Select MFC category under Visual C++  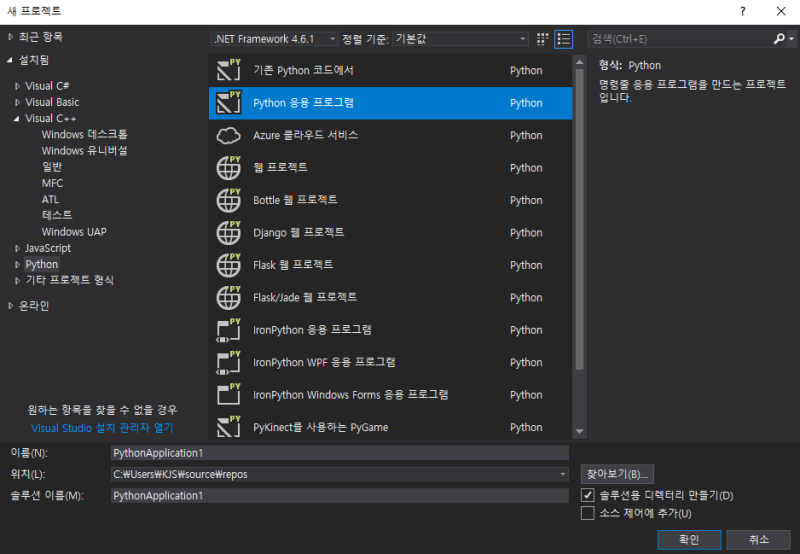coord(53,183)
